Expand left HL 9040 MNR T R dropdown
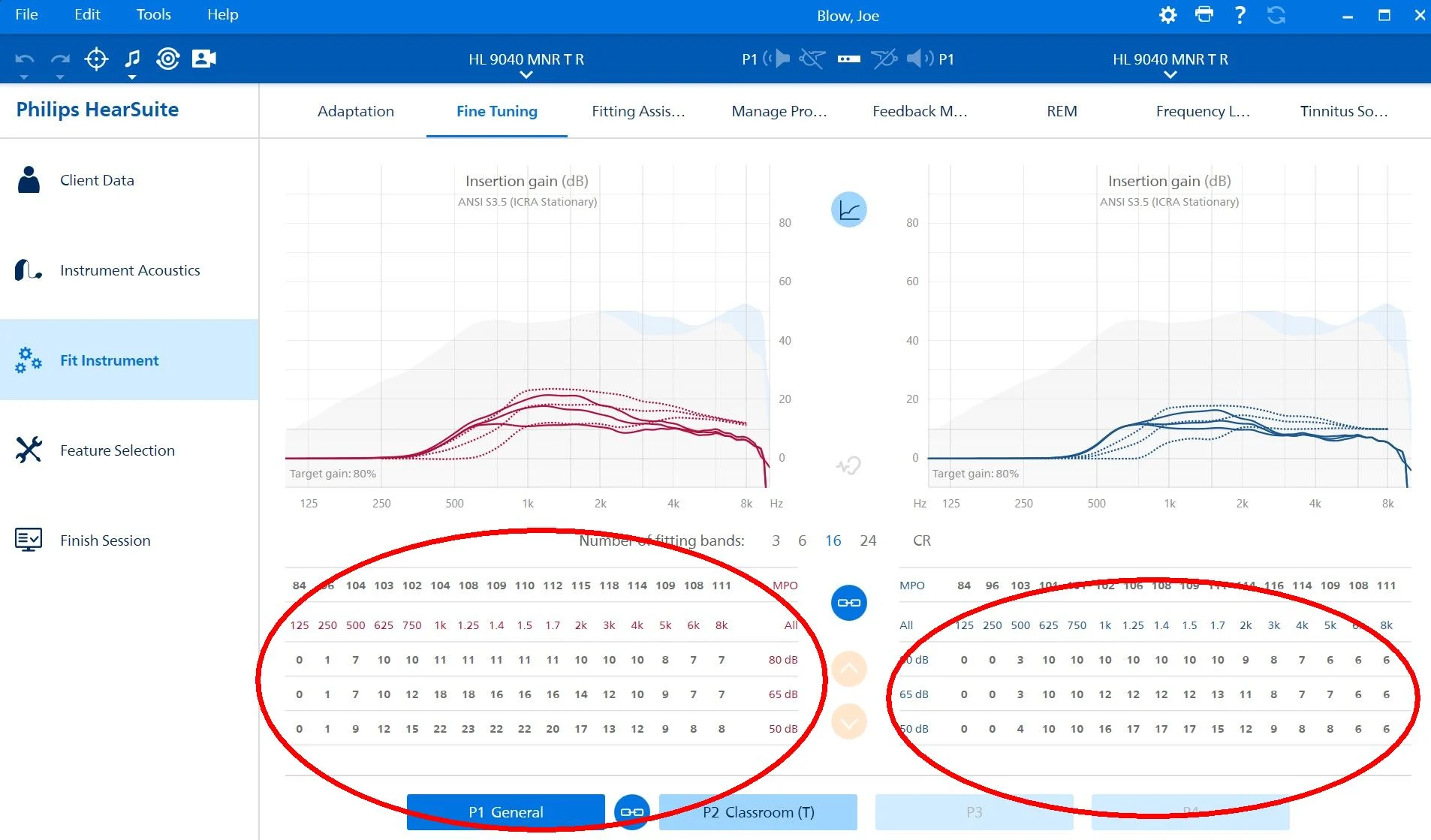 pyautogui.click(x=526, y=75)
